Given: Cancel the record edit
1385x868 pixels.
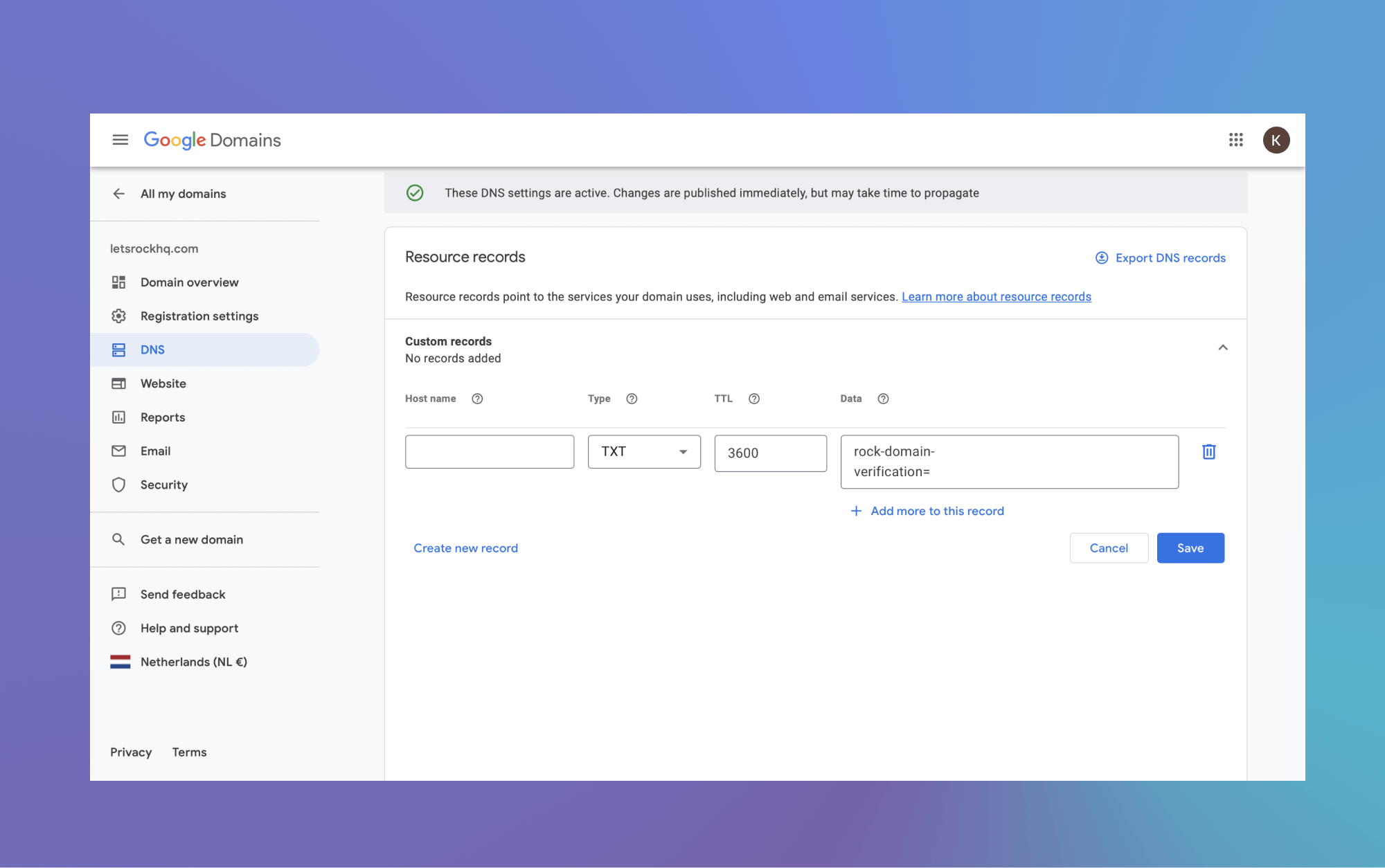Looking at the screenshot, I should (x=1108, y=548).
